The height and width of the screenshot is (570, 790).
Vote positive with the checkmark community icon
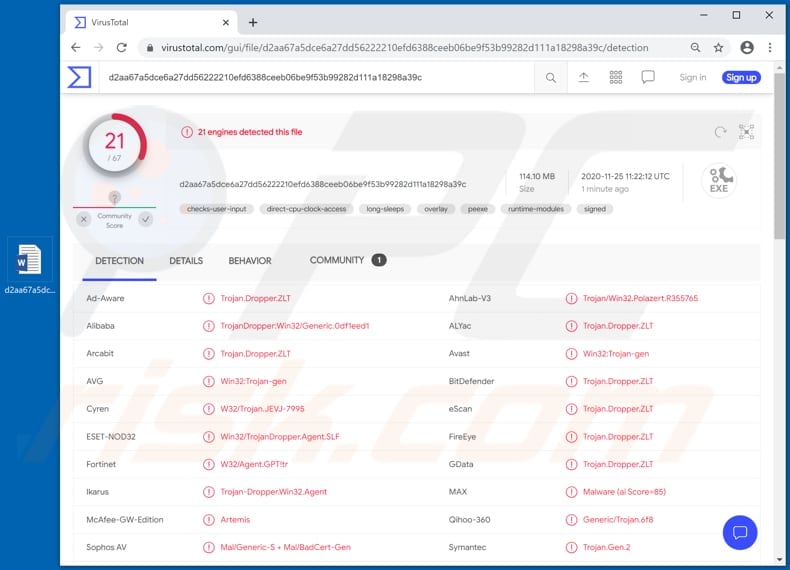click(x=146, y=219)
